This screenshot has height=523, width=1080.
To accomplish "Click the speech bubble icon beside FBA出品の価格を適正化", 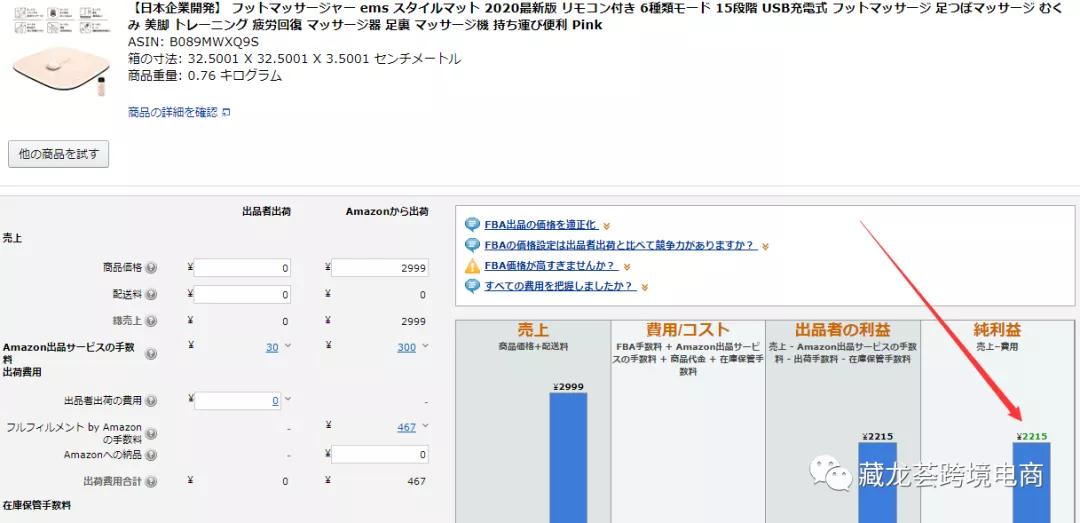I will [x=472, y=225].
